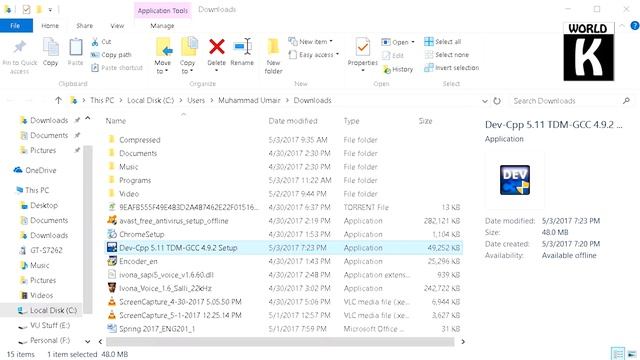Select This PC in navigation pane

[37, 190]
